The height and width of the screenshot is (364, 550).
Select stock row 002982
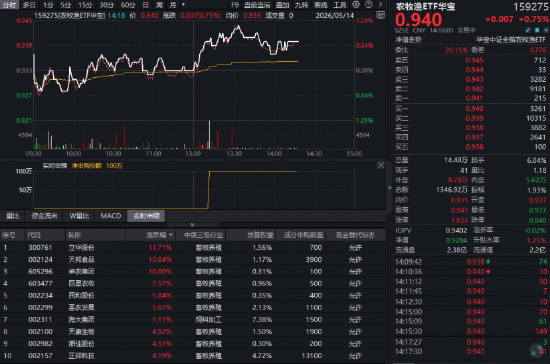[193, 344]
